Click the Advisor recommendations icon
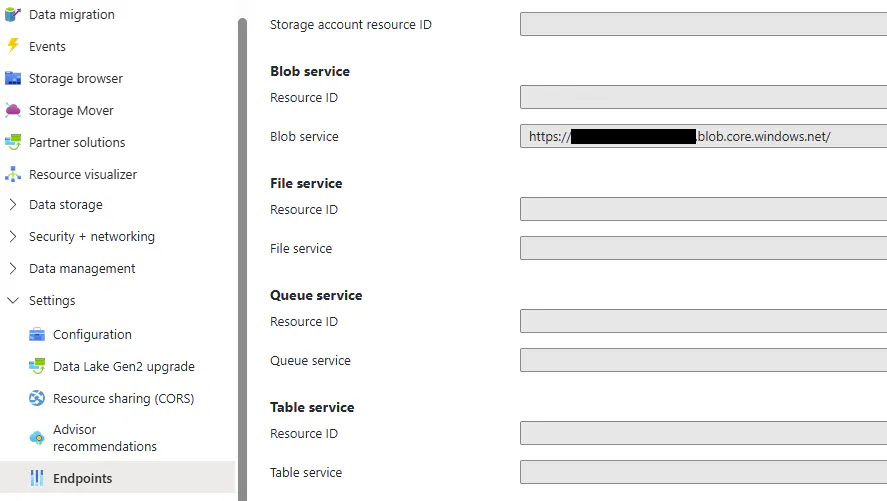The image size is (887, 501). (37, 438)
